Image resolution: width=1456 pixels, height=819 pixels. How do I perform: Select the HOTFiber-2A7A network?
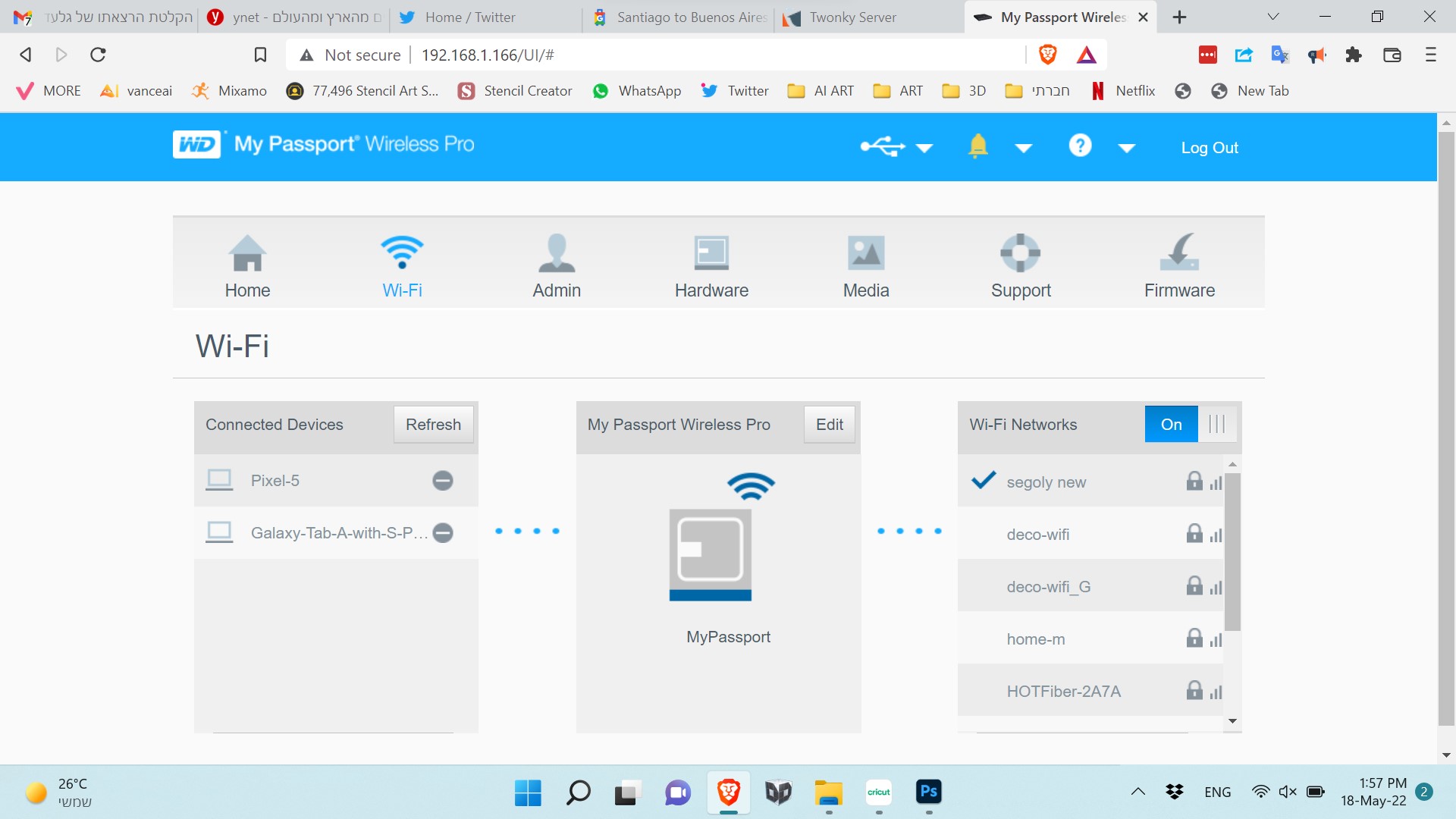click(1090, 691)
